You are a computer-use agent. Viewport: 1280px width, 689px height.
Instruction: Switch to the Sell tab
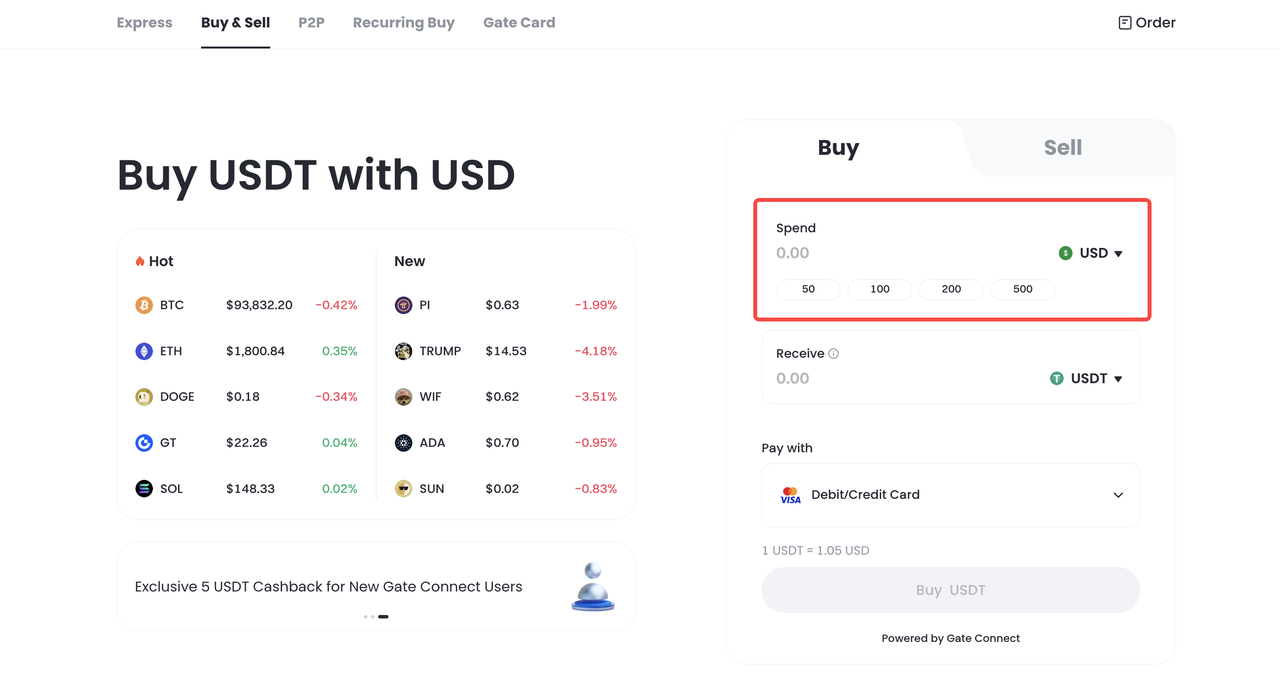[1062, 148]
